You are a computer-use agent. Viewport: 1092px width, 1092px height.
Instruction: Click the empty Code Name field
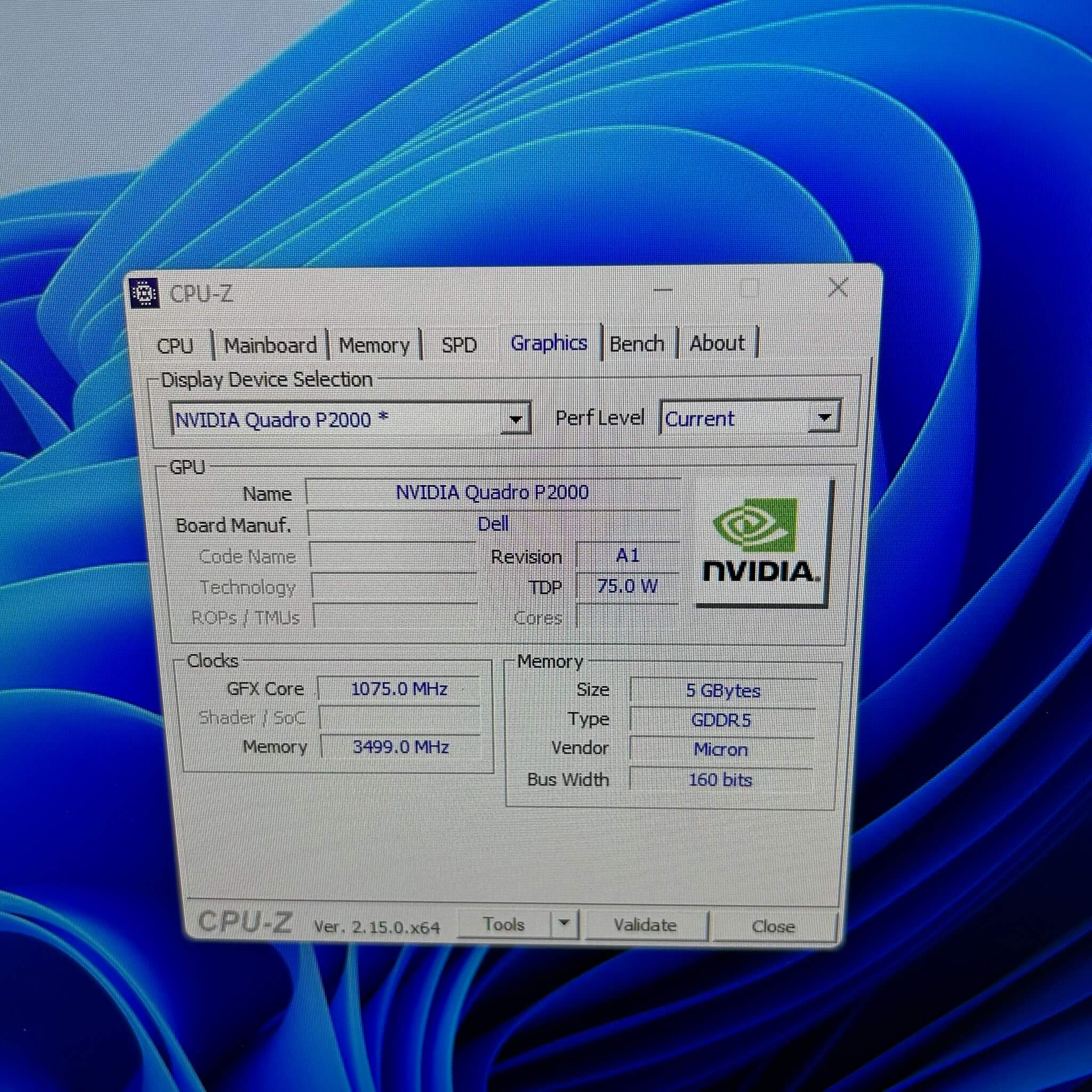point(394,556)
